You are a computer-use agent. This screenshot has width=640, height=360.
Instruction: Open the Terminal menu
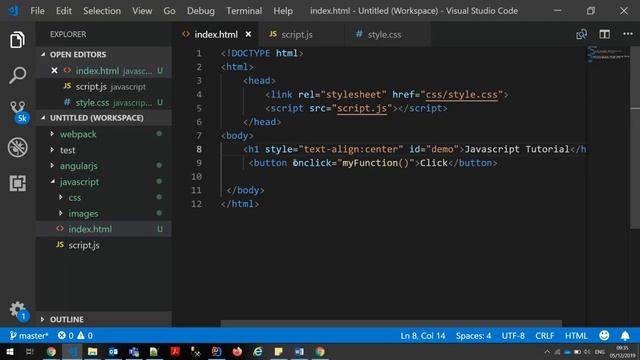(x=244, y=11)
